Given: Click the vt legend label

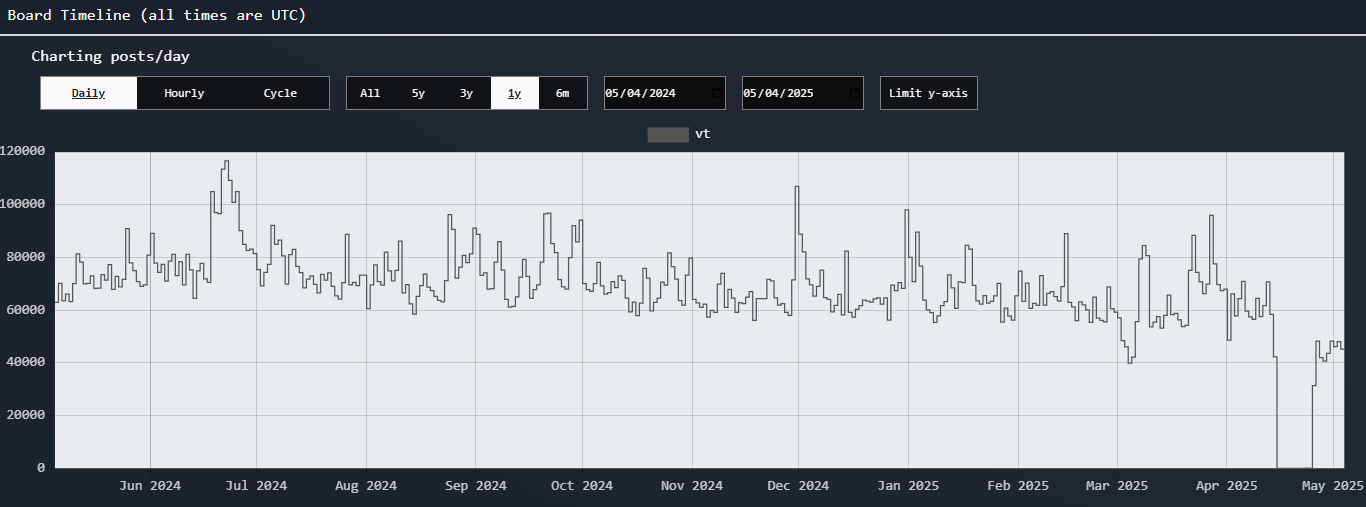Looking at the screenshot, I should point(703,134).
